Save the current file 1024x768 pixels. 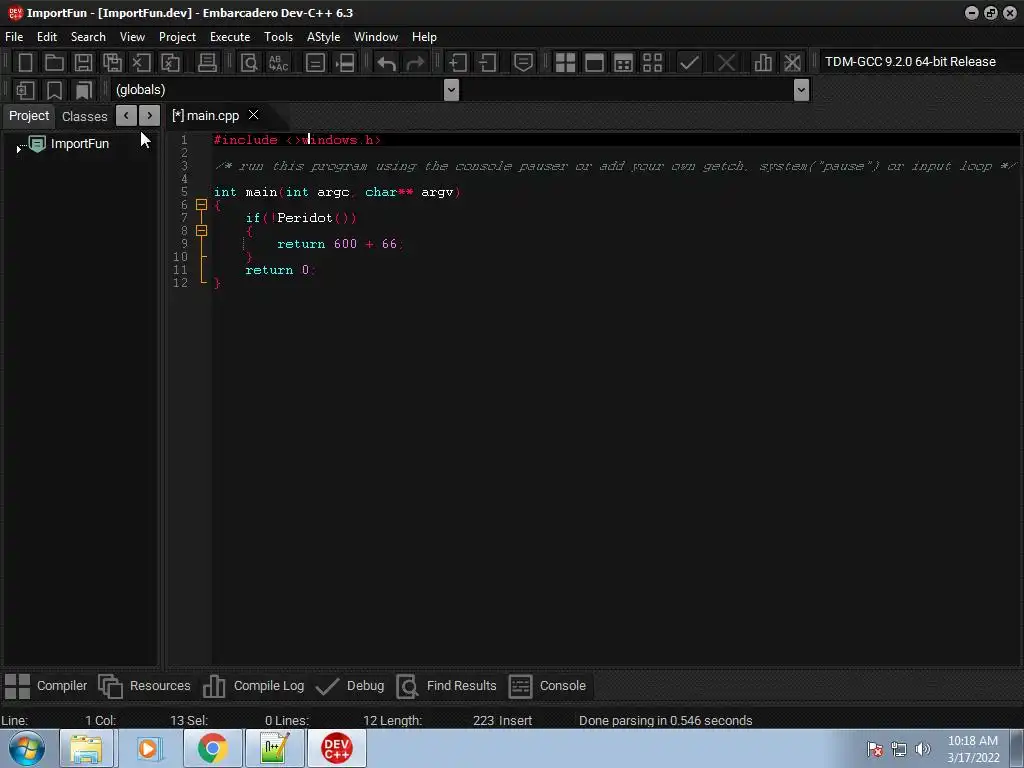click(x=83, y=63)
